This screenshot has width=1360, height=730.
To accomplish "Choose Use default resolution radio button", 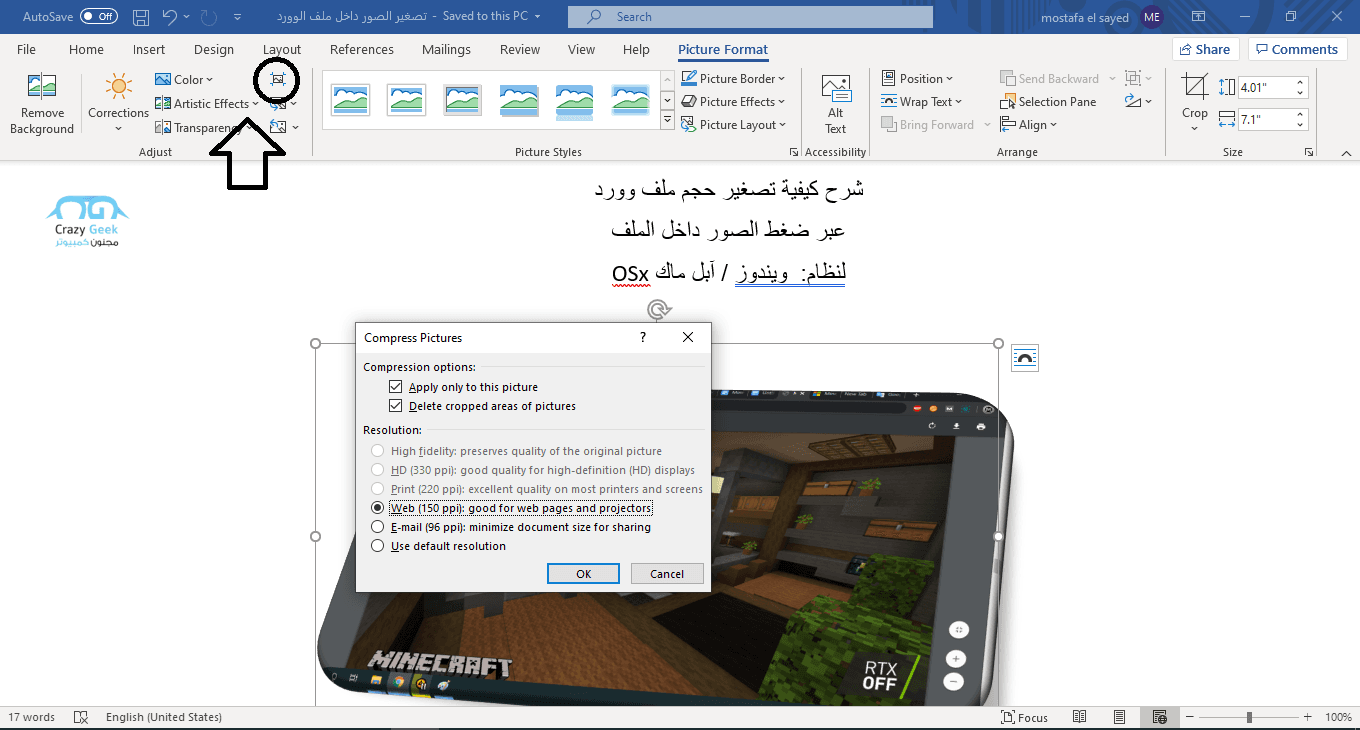I will (377, 546).
